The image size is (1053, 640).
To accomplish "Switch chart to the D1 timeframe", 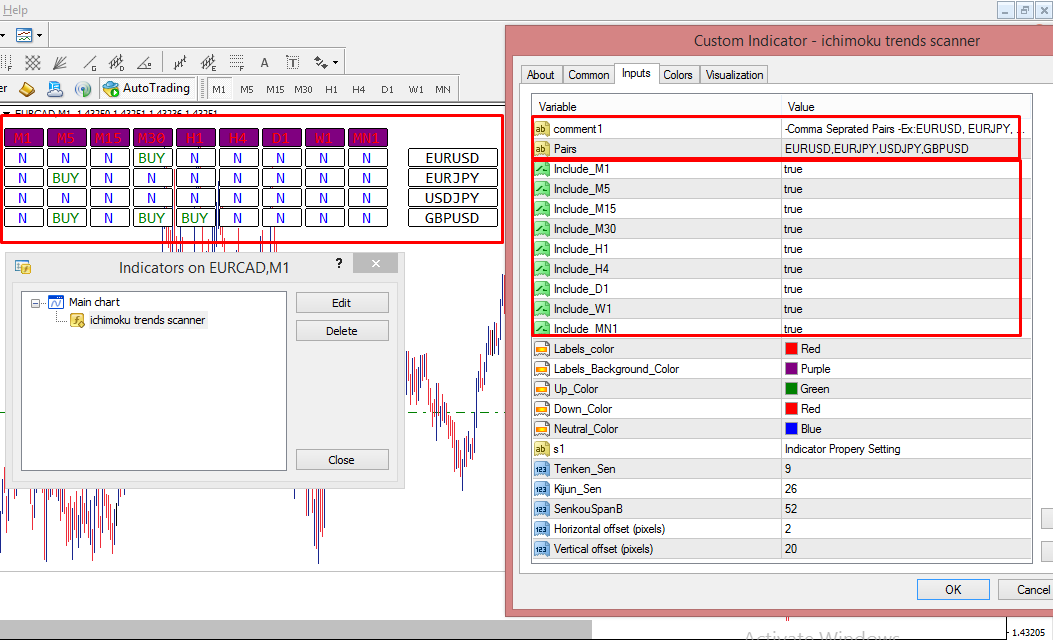I will tap(387, 89).
